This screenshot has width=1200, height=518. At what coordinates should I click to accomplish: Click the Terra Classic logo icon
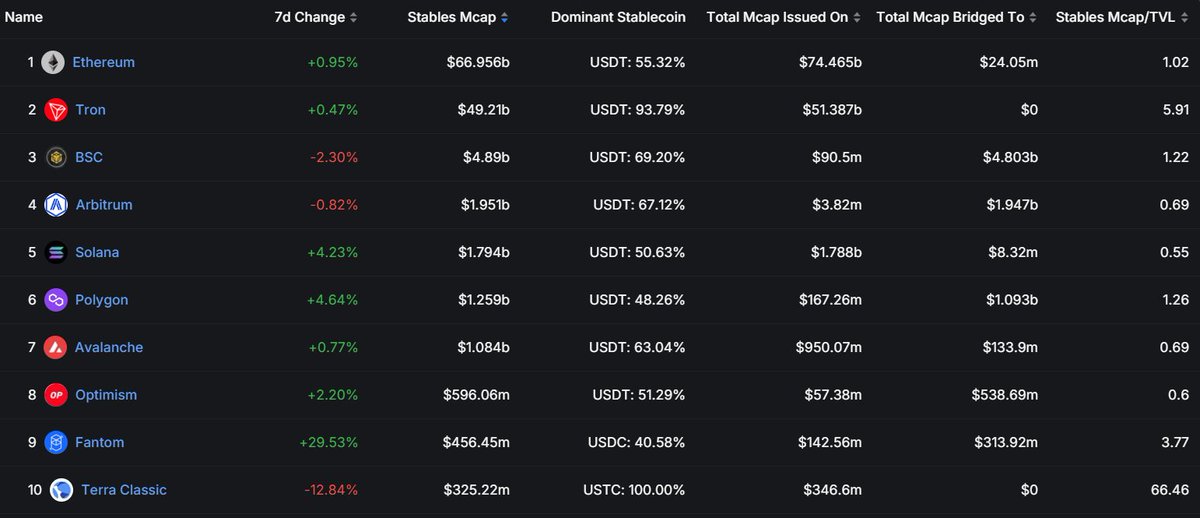pos(61,490)
